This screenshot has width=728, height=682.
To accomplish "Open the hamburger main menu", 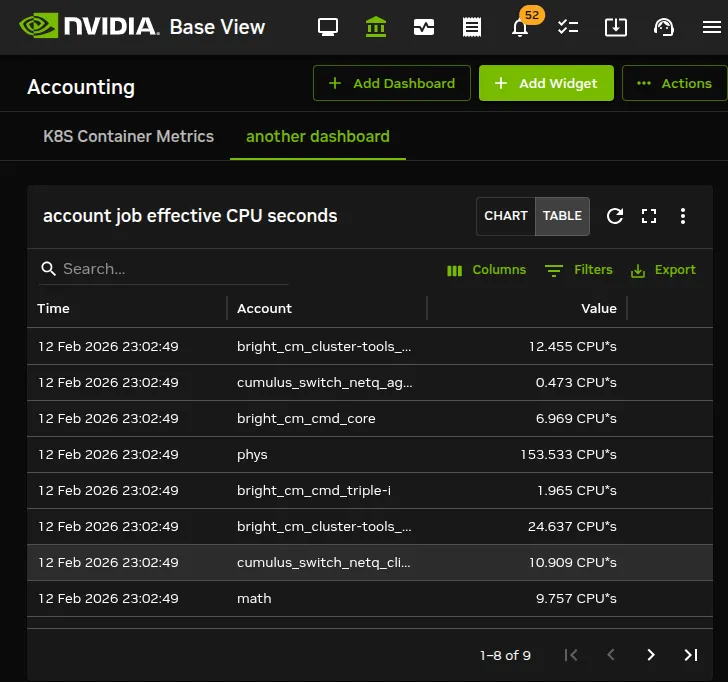I will 711,27.
